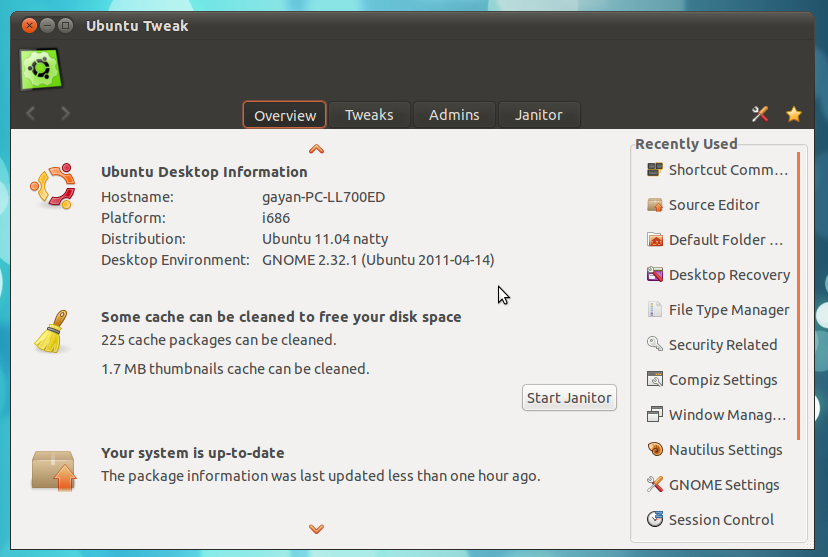Click Ubuntu Desktop Information heading

(x=204, y=172)
